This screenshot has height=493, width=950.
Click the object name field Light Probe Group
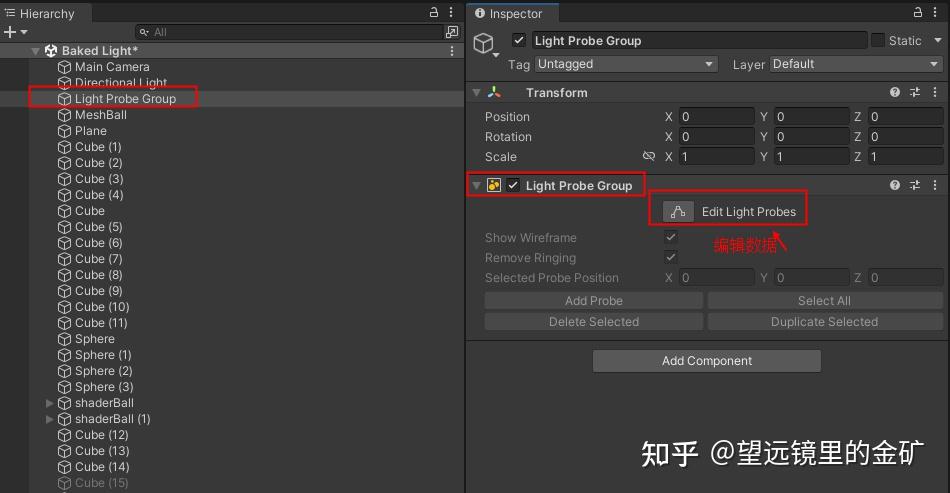(699, 41)
